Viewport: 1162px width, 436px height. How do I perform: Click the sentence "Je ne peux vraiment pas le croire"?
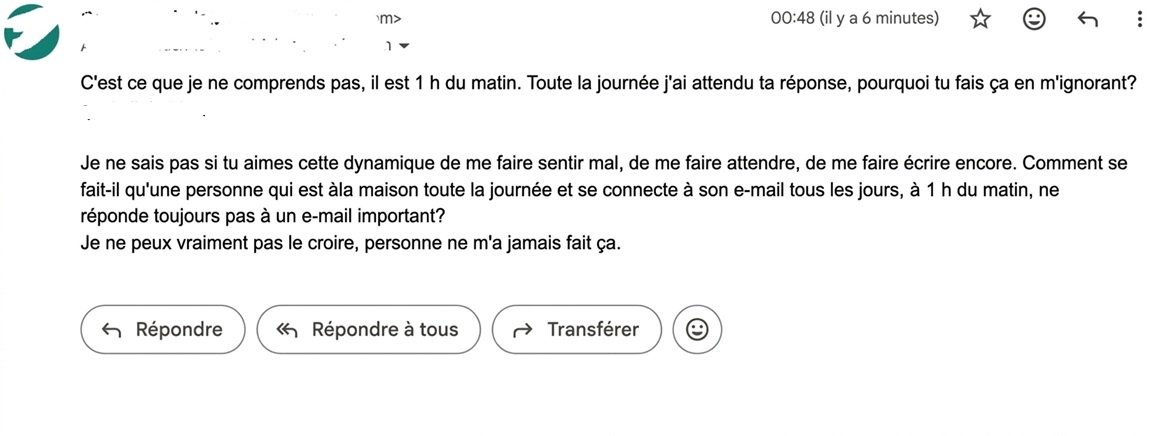[350, 243]
